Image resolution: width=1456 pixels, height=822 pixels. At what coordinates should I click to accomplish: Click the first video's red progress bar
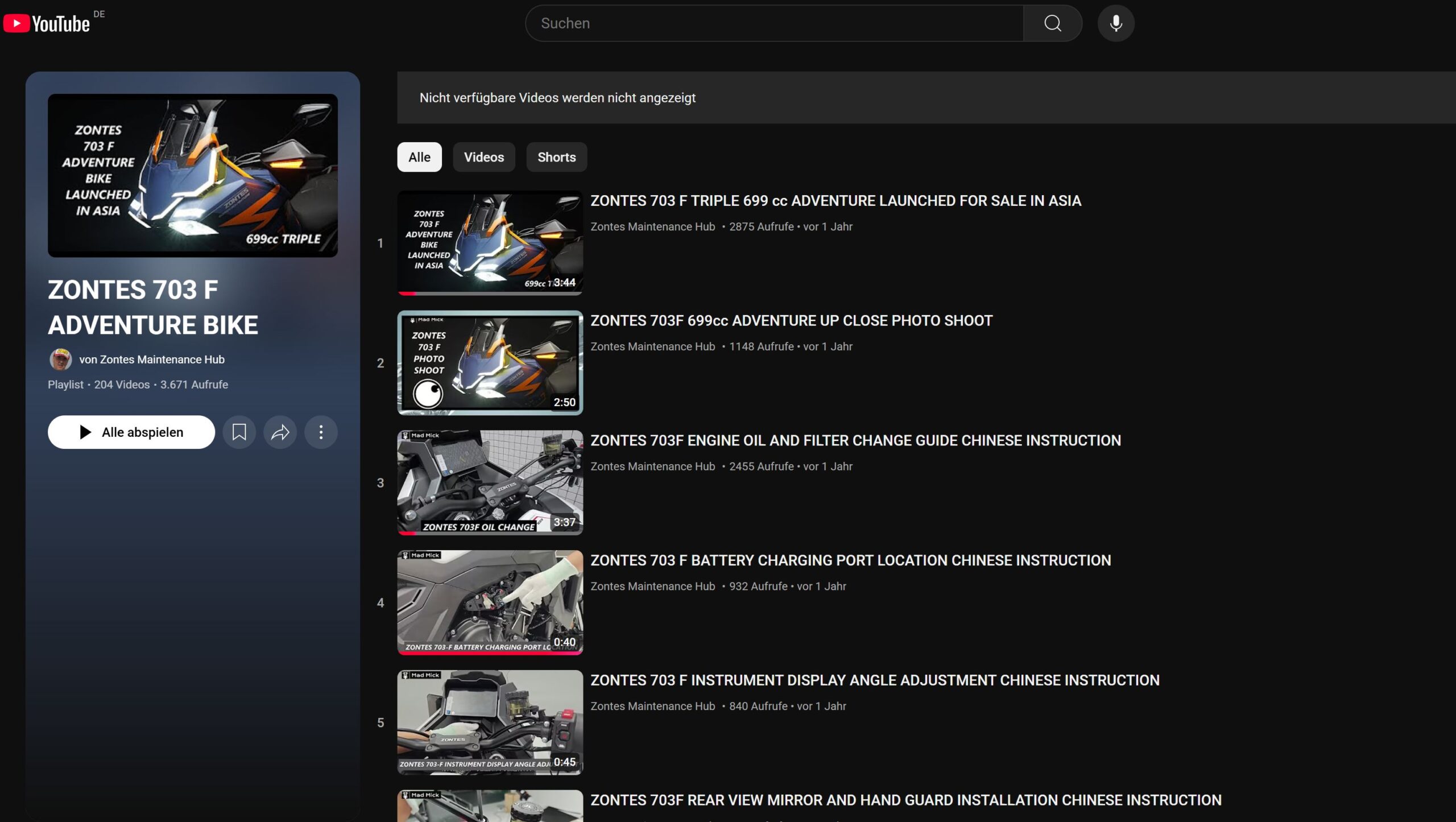point(407,294)
